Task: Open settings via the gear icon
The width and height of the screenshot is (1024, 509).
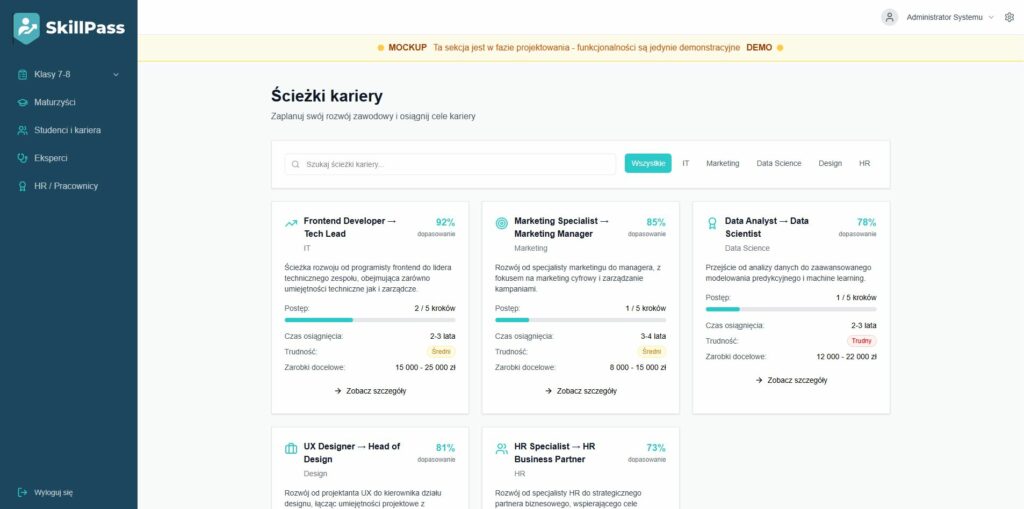Action: pyautogui.click(x=1009, y=17)
